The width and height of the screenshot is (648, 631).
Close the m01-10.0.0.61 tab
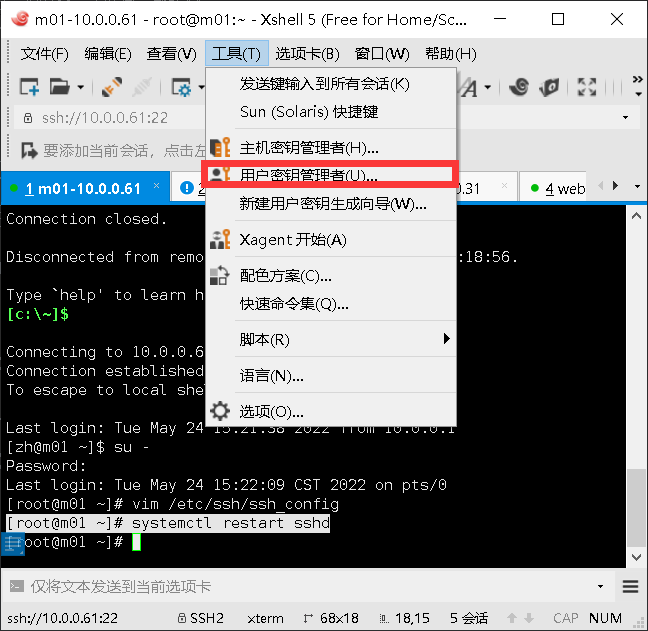[156, 186]
